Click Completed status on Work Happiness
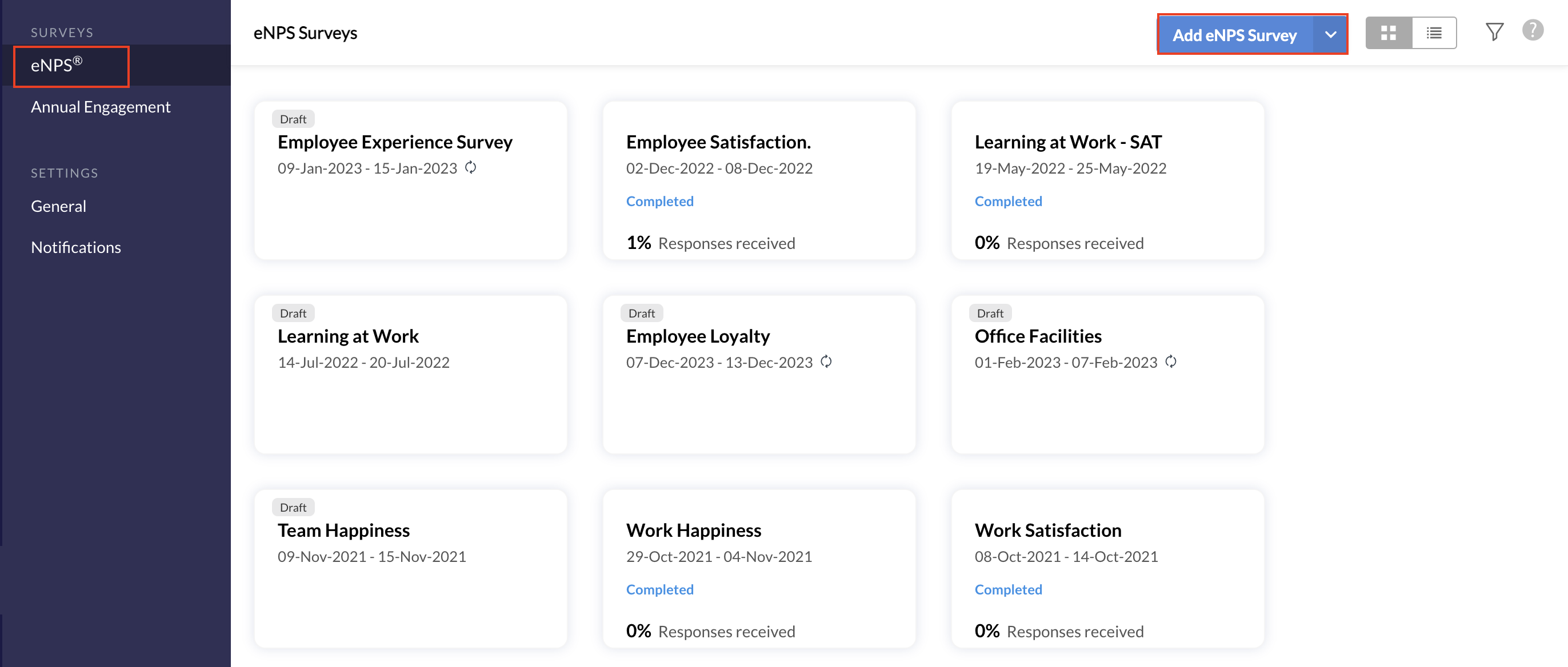The width and height of the screenshot is (1568, 667). 660,589
